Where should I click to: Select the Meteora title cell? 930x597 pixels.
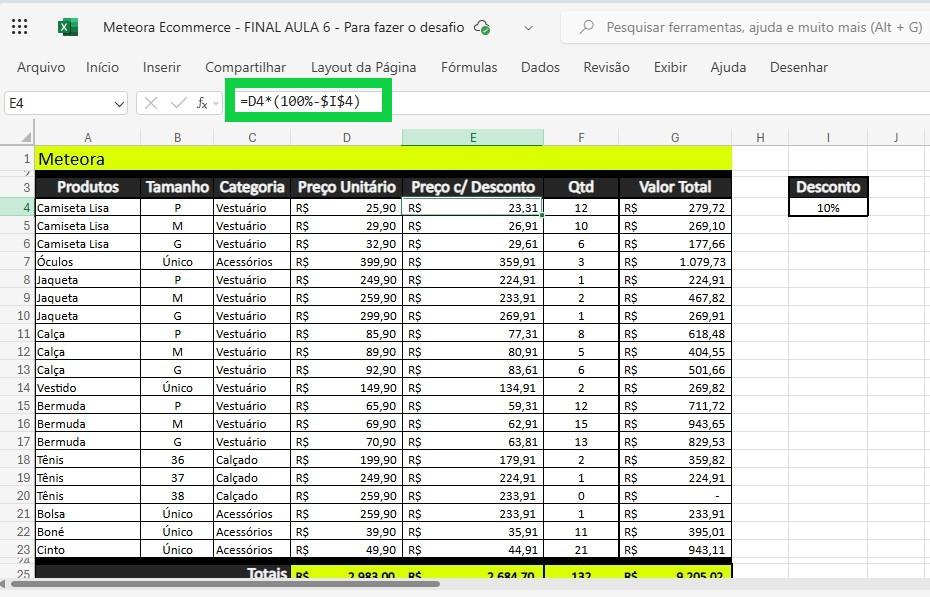pyautogui.click(x=383, y=159)
